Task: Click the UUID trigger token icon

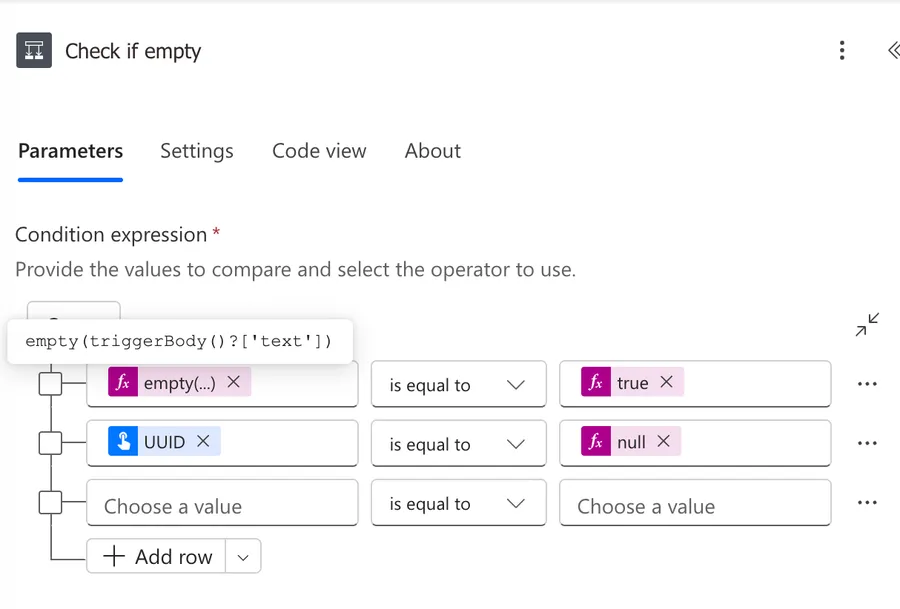Action: (x=123, y=441)
